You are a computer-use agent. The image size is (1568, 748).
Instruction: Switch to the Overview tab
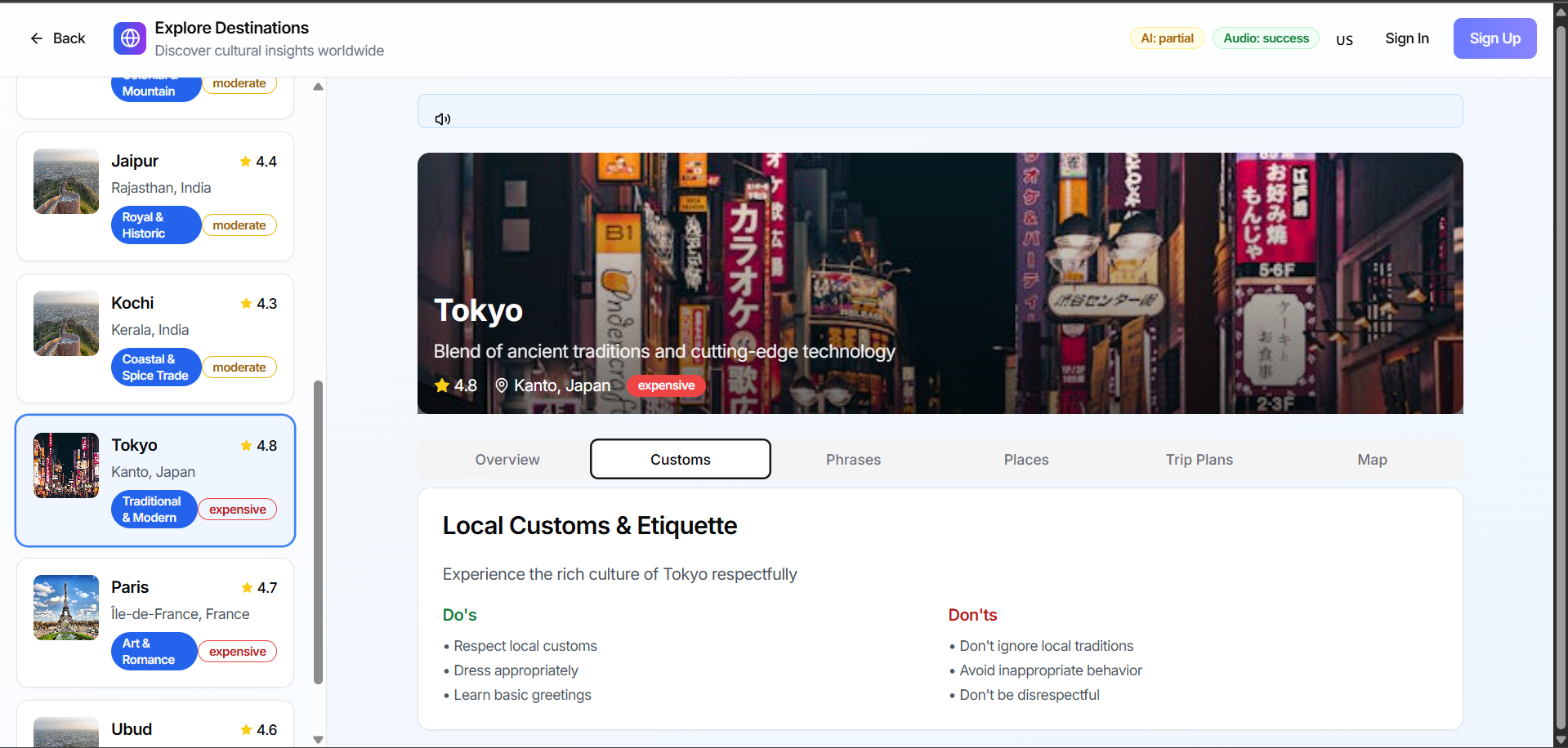(507, 460)
